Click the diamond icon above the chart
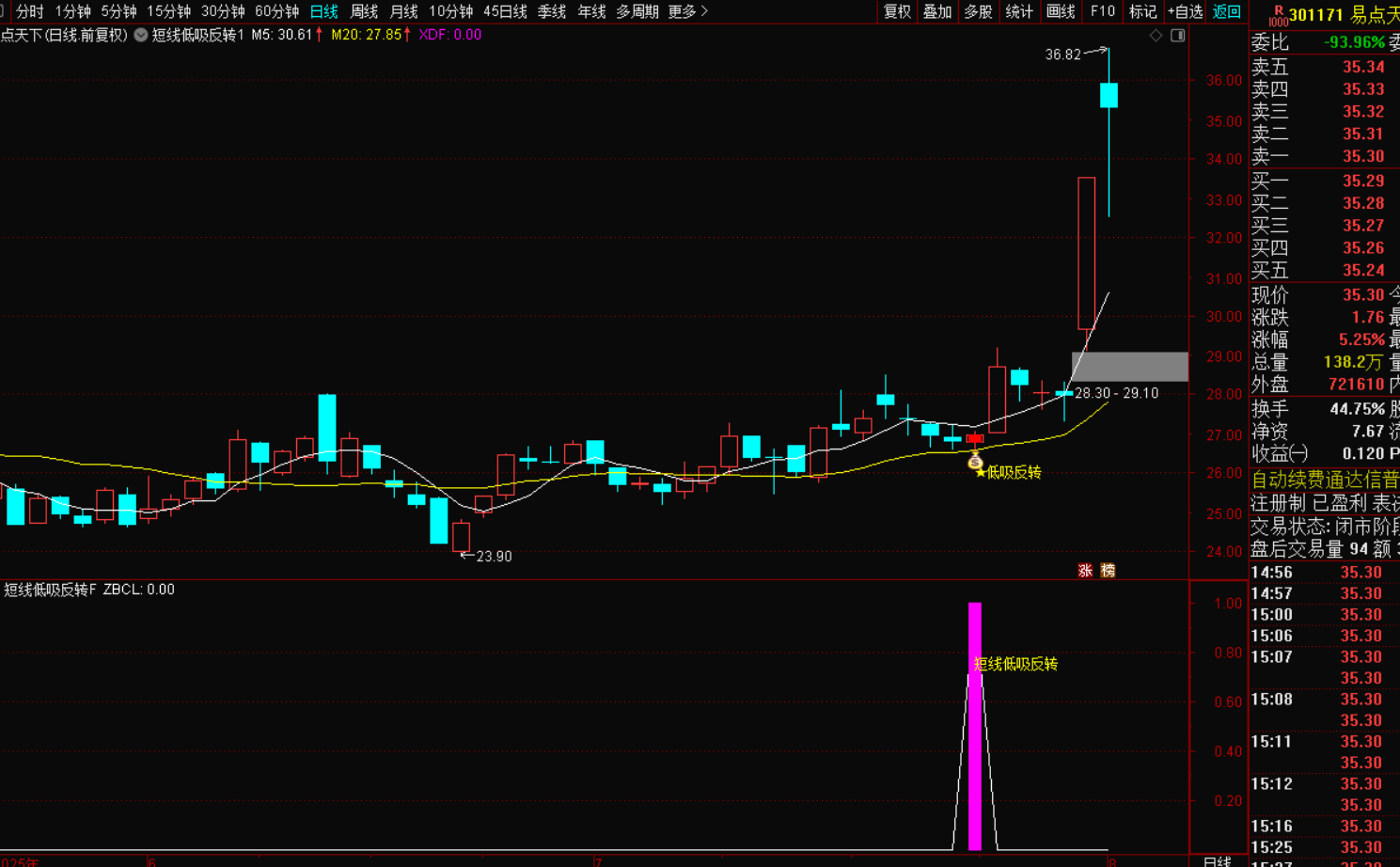Viewport: 1400px width, 867px height. pyautogui.click(x=1156, y=36)
